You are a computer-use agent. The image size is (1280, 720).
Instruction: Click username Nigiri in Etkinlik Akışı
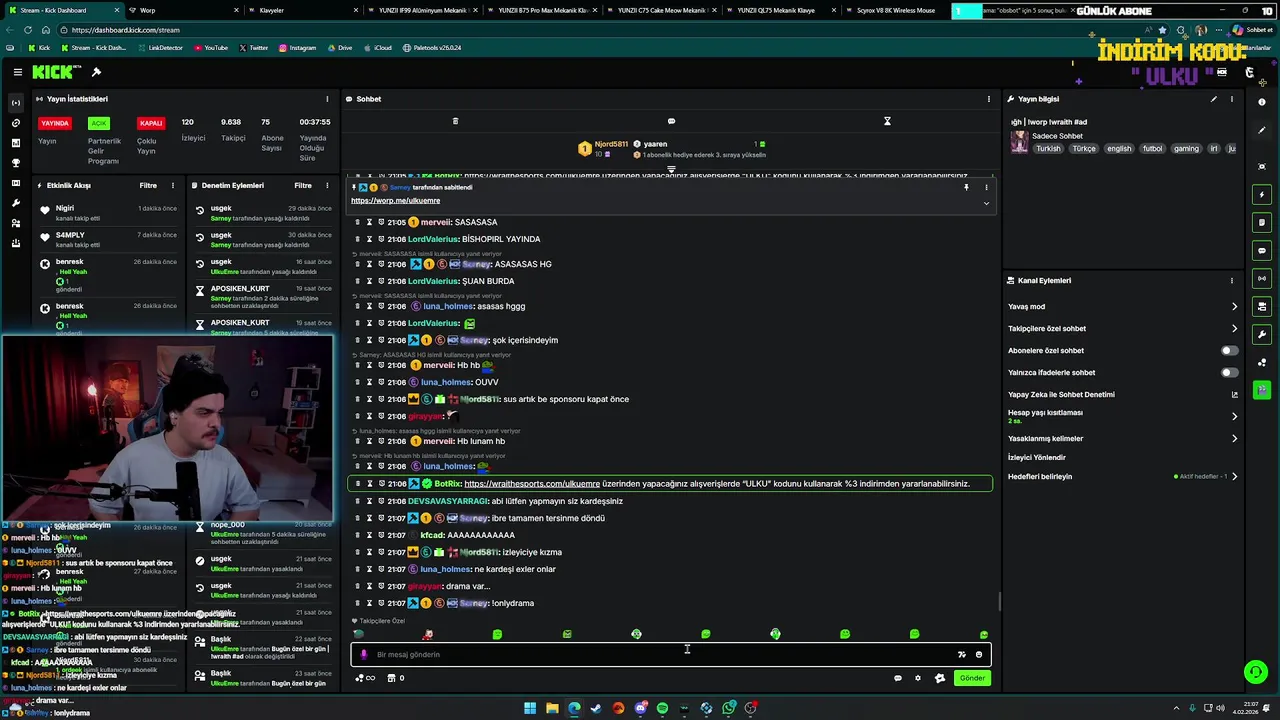pos(65,208)
